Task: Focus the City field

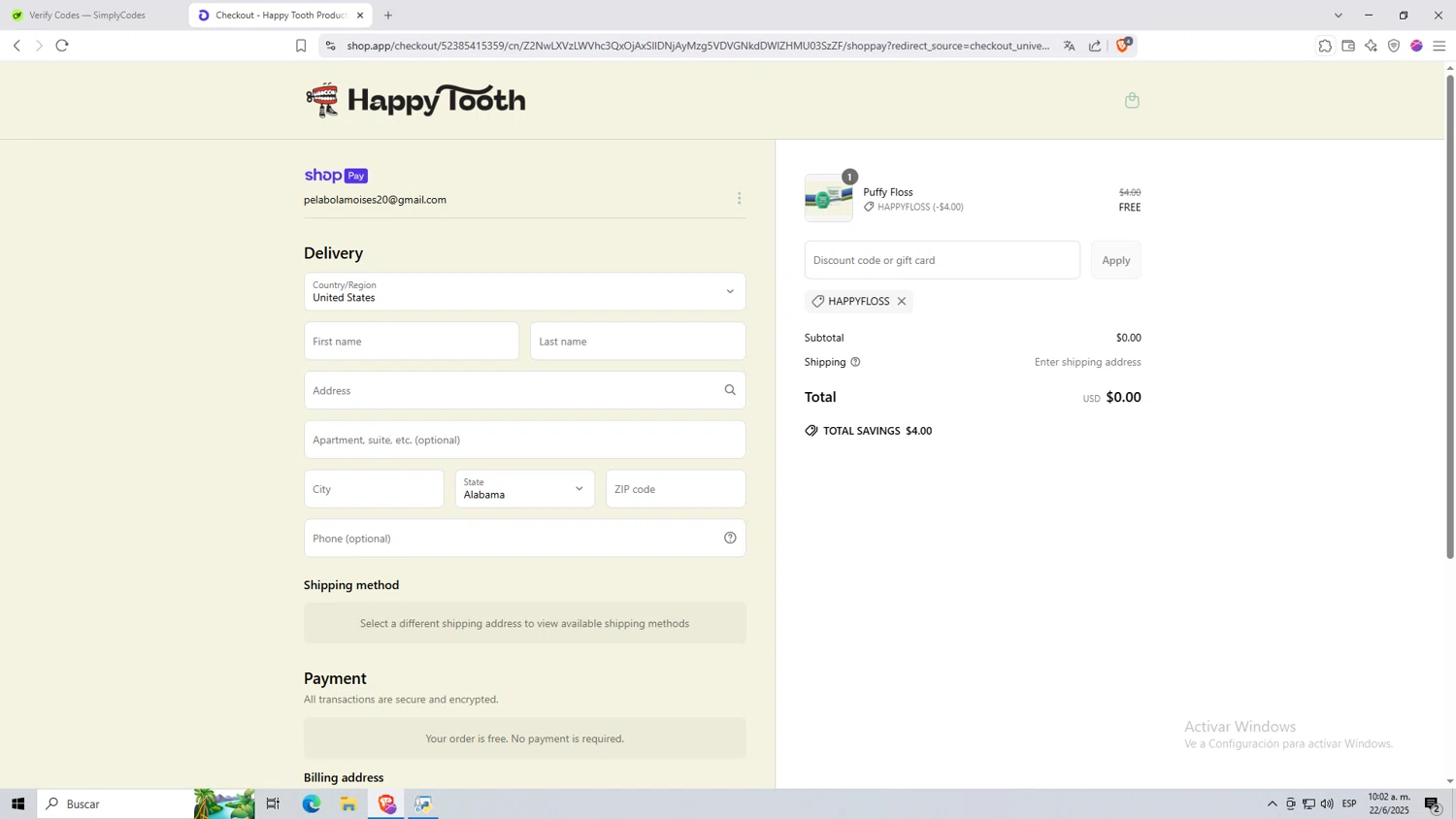Action: point(374,488)
